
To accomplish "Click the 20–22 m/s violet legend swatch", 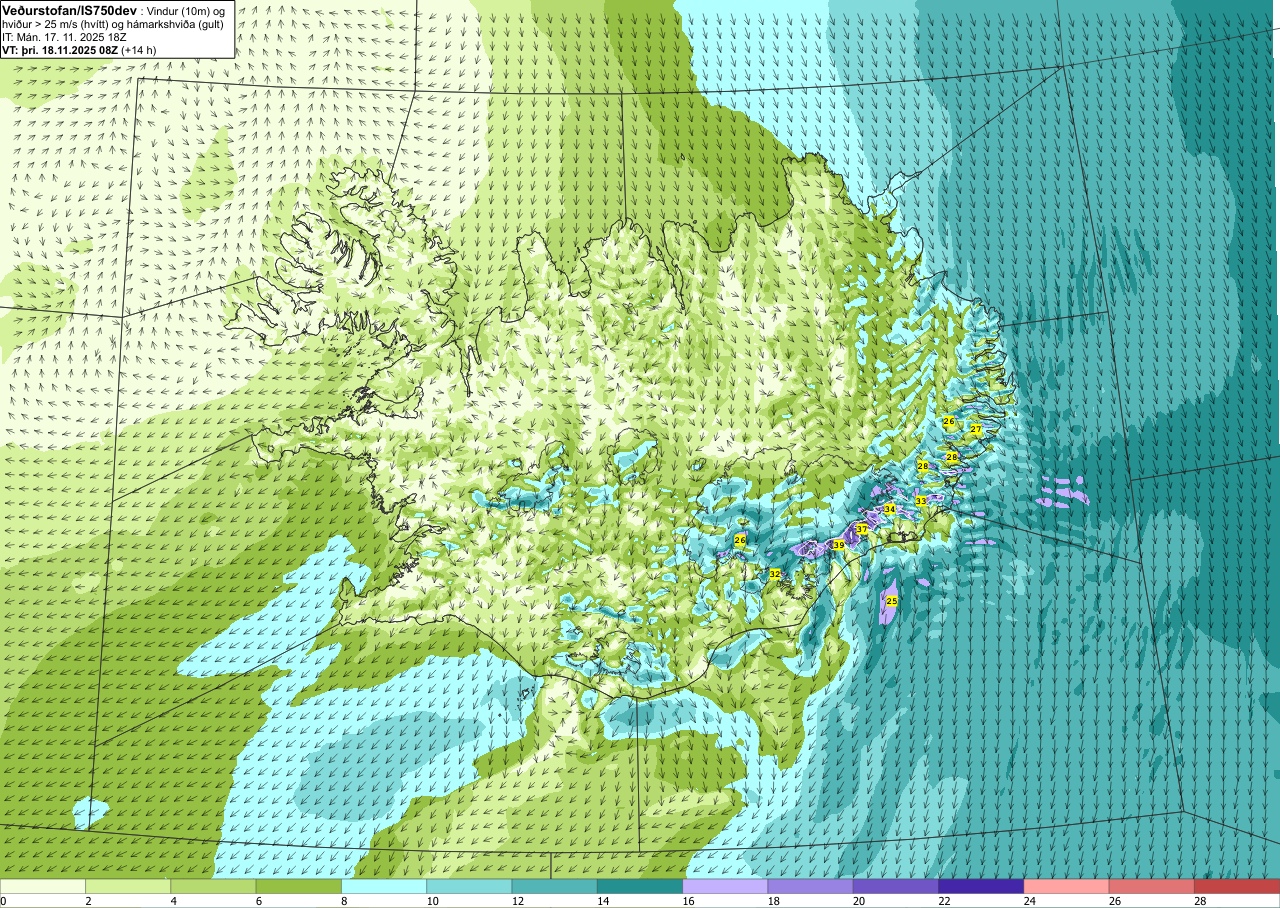I will (895, 886).
